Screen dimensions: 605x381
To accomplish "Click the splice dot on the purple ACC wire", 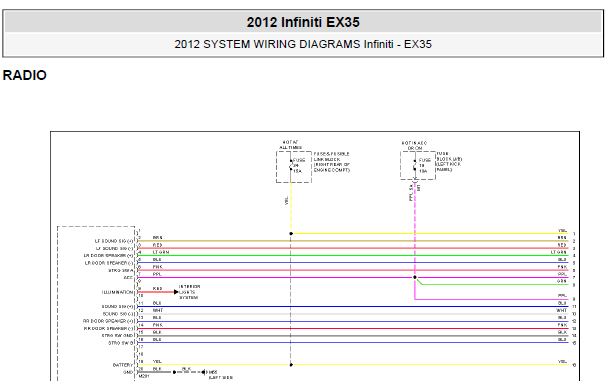I will pyautogui.click(x=415, y=277).
